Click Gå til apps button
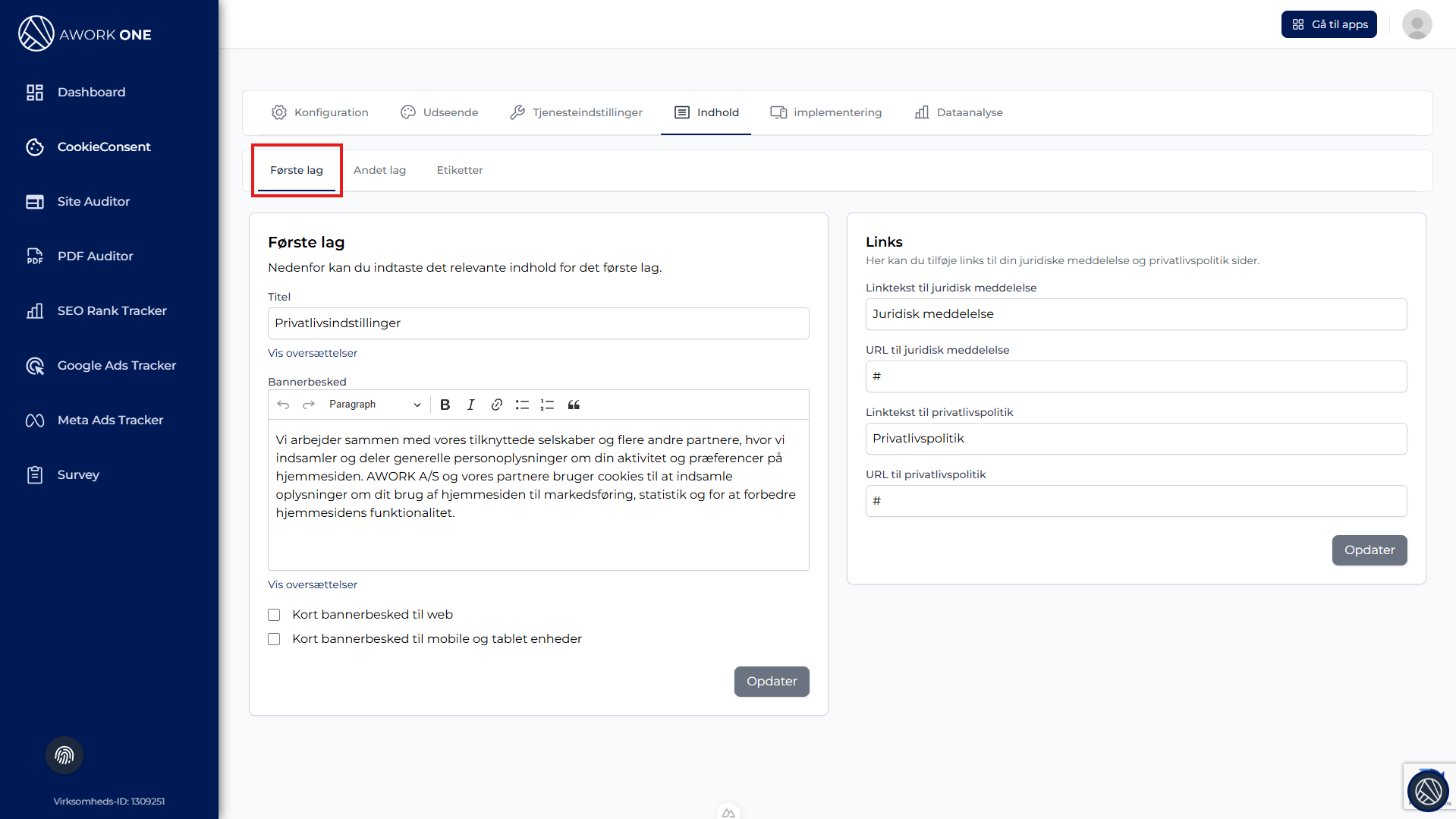The image size is (1456, 819). tap(1329, 24)
